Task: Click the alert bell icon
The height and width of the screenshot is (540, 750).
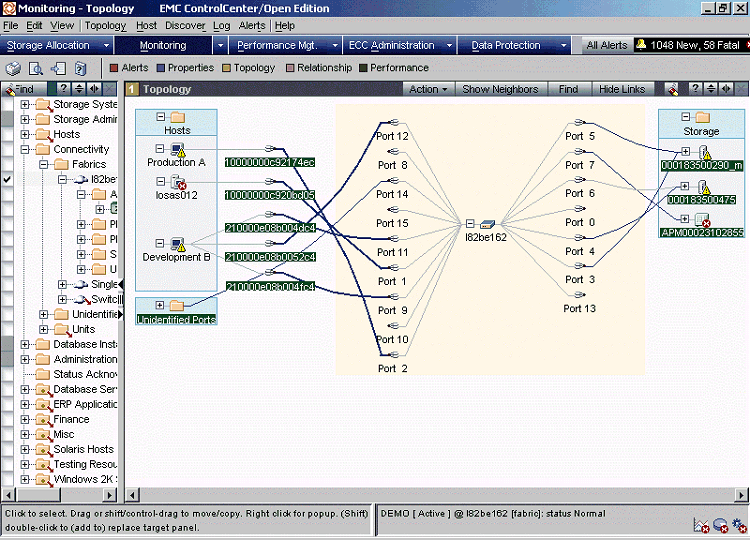Action: click(641, 44)
